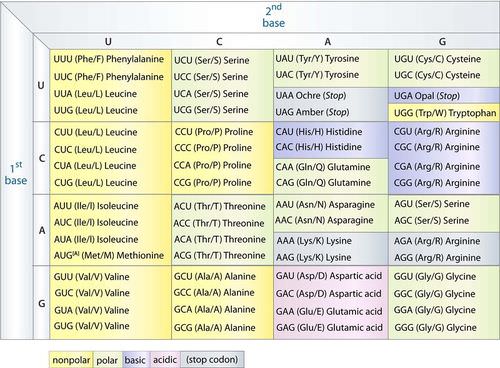The width and height of the screenshot is (500, 368).
Task: Click CGU (Arg/R) Arginine
Action: coord(437,131)
